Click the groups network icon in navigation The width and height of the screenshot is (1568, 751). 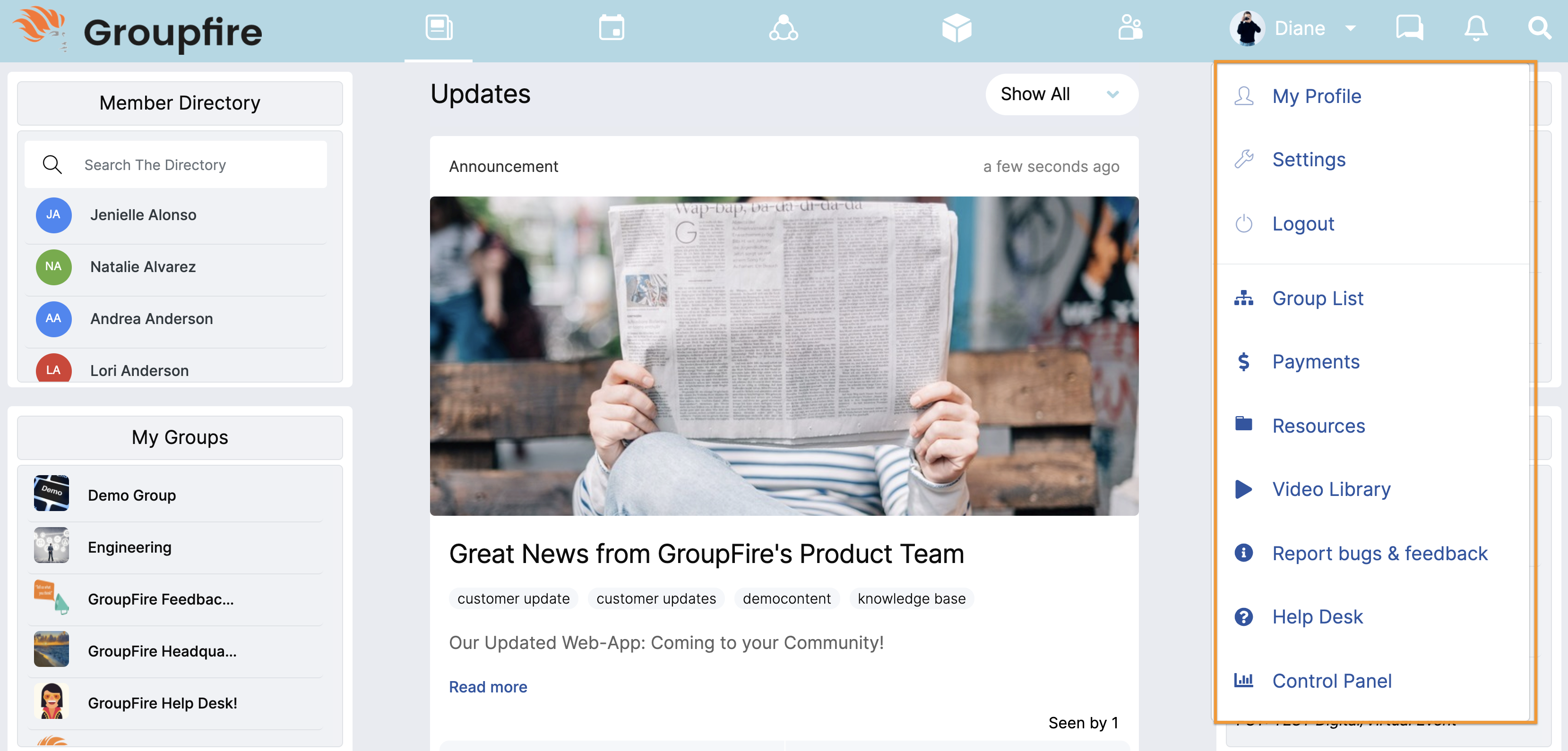click(784, 28)
